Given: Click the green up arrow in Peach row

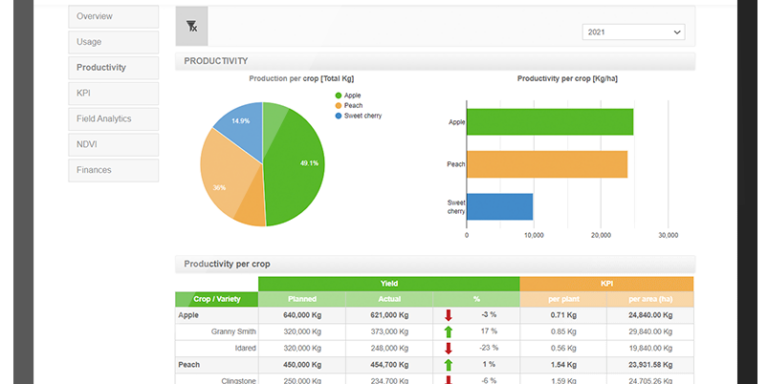Looking at the screenshot, I should point(448,365).
